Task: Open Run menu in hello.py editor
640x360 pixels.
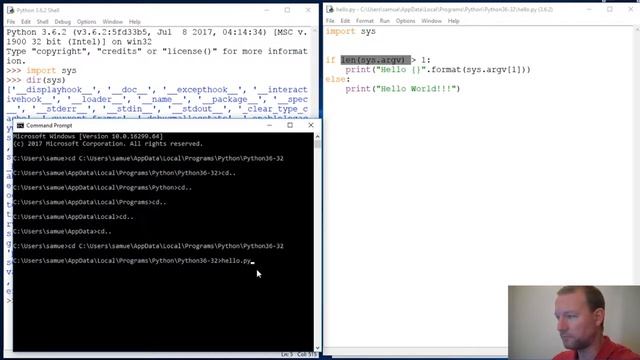Action: pos(384,21)
